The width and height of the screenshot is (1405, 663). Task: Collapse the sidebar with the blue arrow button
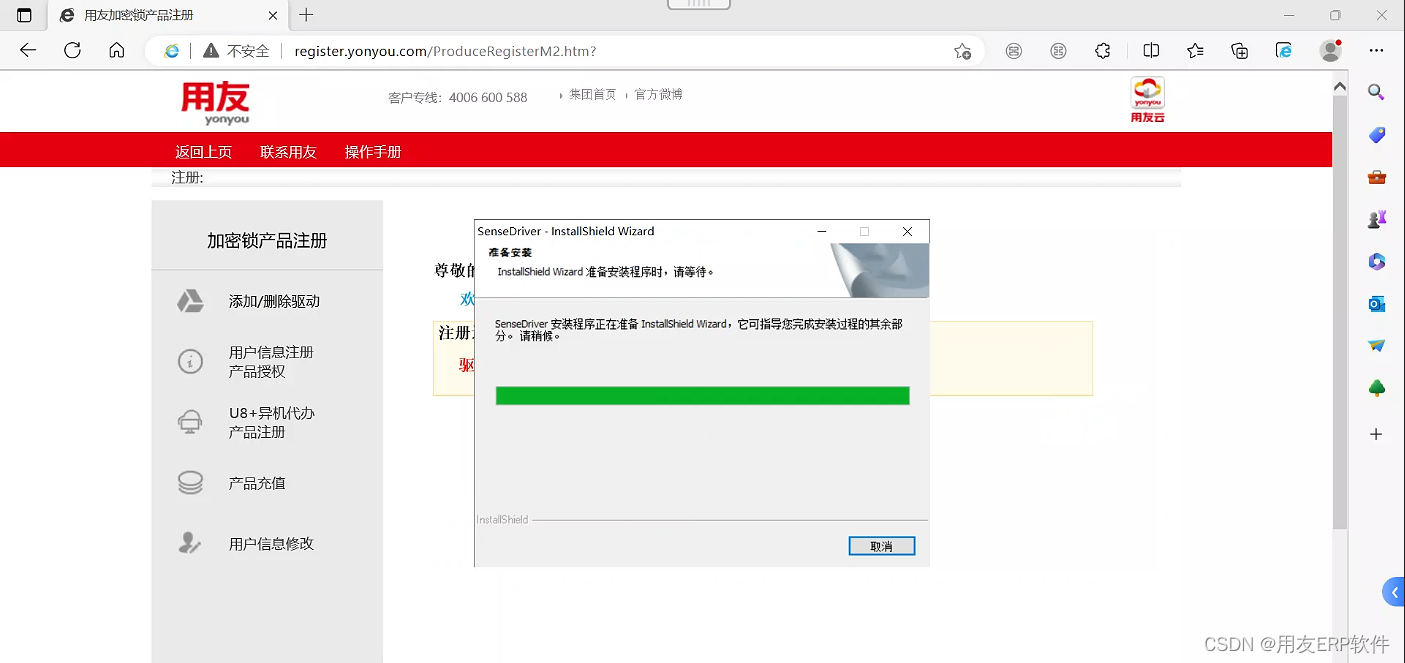click(1394, 592)
